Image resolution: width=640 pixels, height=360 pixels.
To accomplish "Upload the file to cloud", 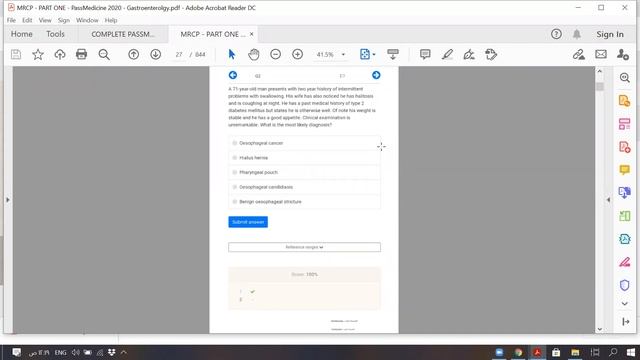I will click(x=60, y=54).
